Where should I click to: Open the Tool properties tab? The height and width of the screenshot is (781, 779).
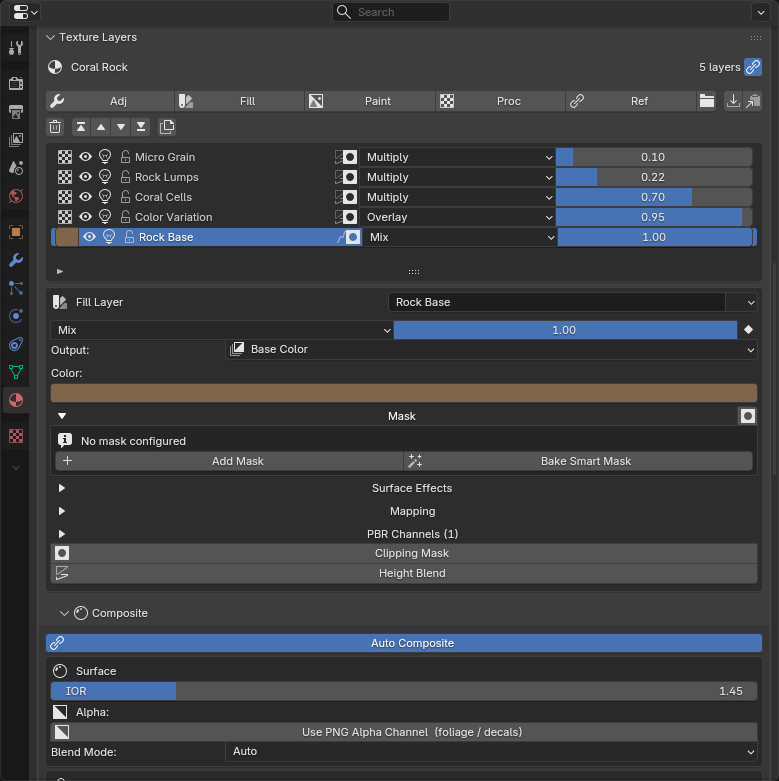pos(15,48)
